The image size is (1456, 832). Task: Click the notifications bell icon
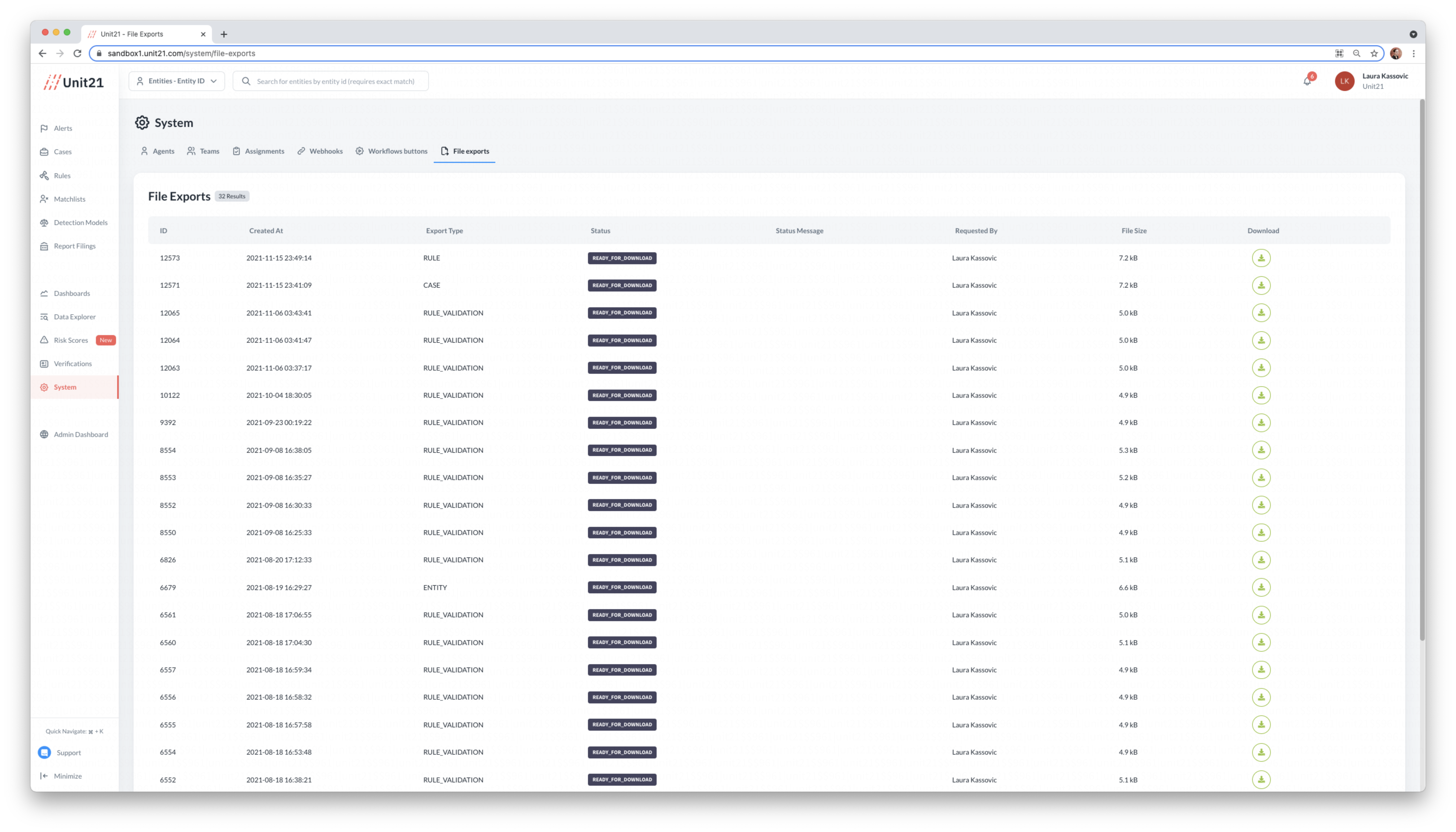[x=1307, y=81]
